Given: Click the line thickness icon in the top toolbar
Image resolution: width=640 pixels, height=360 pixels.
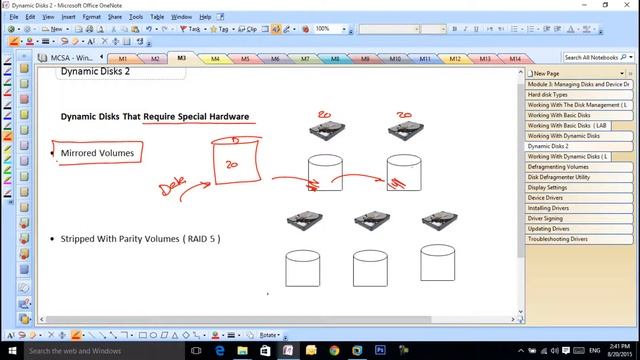Looking at the screenshot, I should pos(46,42).
